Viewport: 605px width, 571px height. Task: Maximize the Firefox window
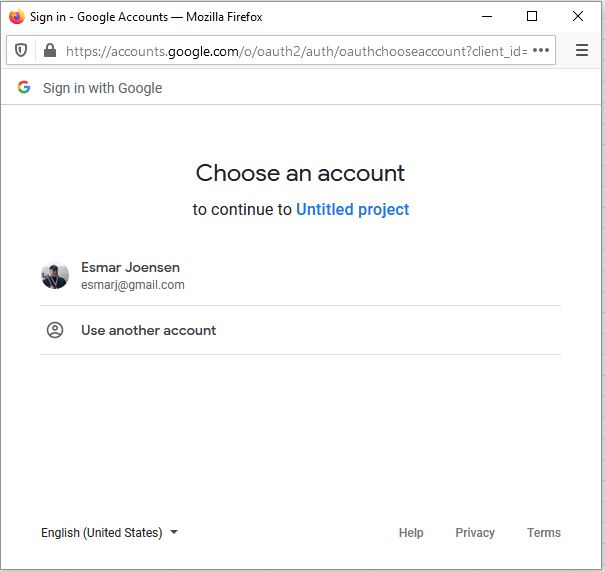[x=532, y=16]
